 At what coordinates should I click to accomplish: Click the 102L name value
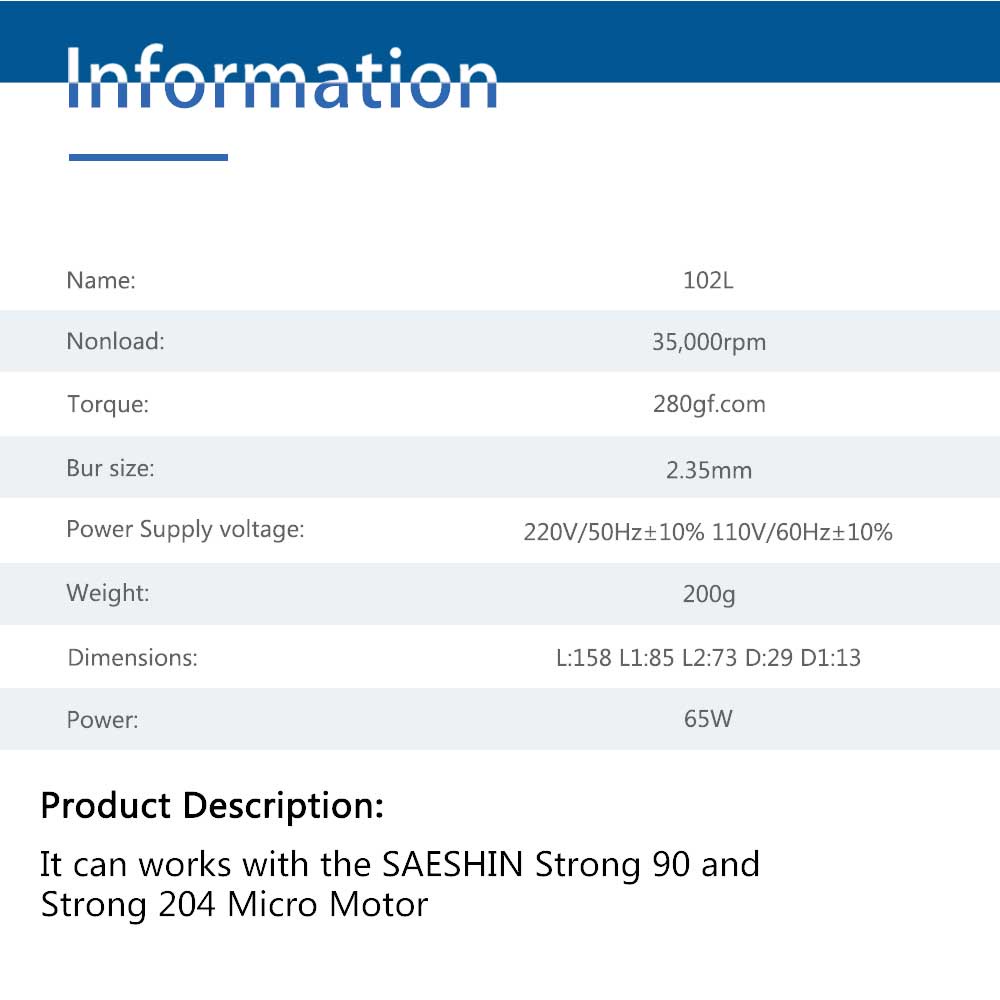click(708, 281)
